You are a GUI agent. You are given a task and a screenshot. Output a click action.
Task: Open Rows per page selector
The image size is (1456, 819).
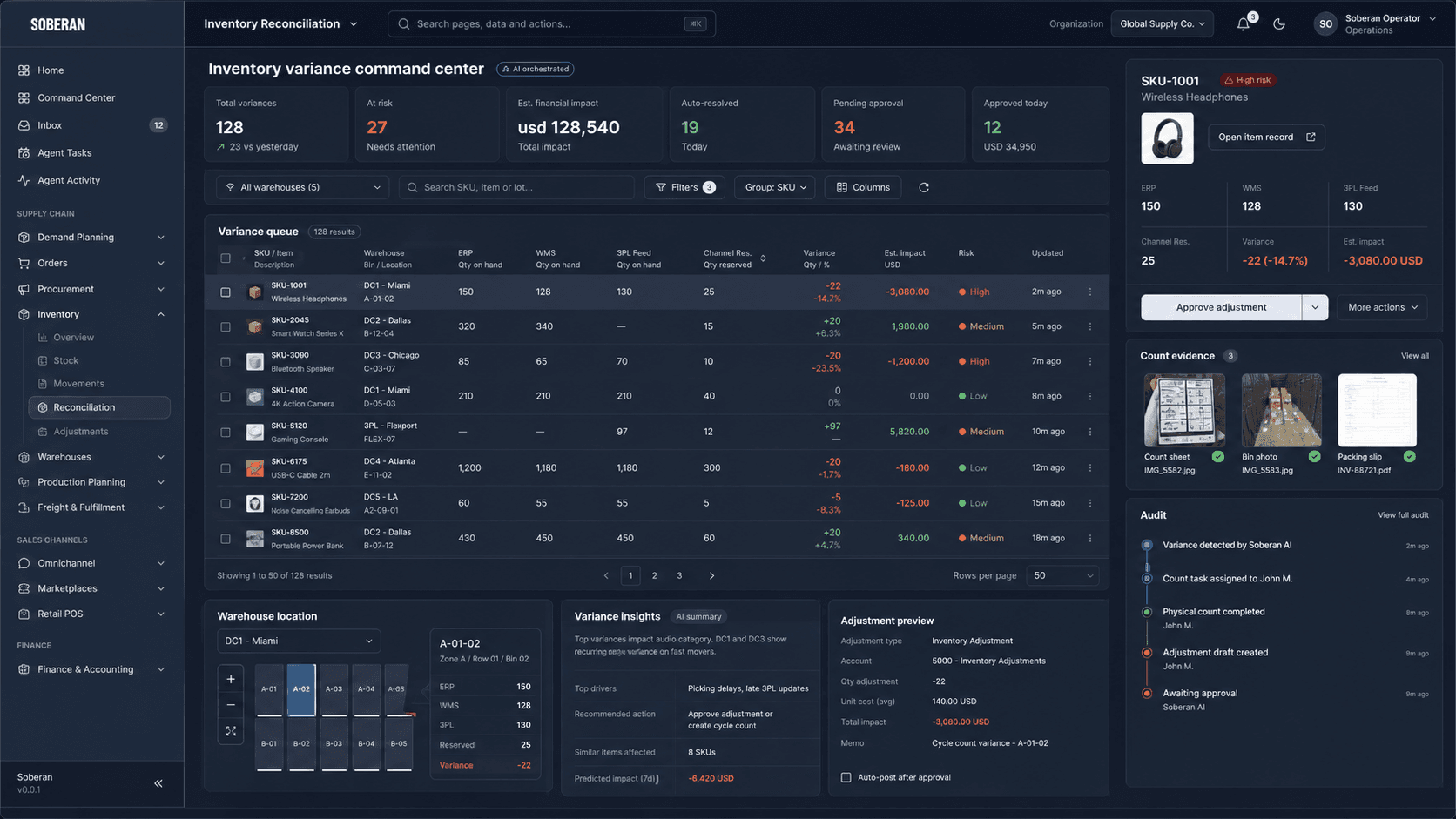1062,575
